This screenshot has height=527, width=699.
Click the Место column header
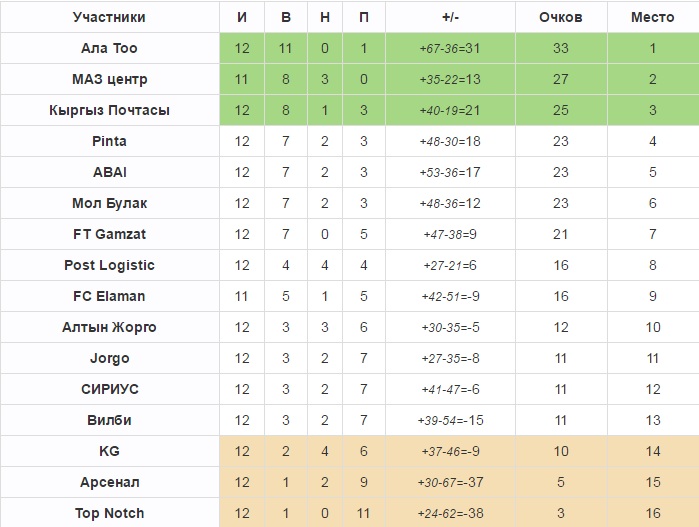tap(652, 17)
